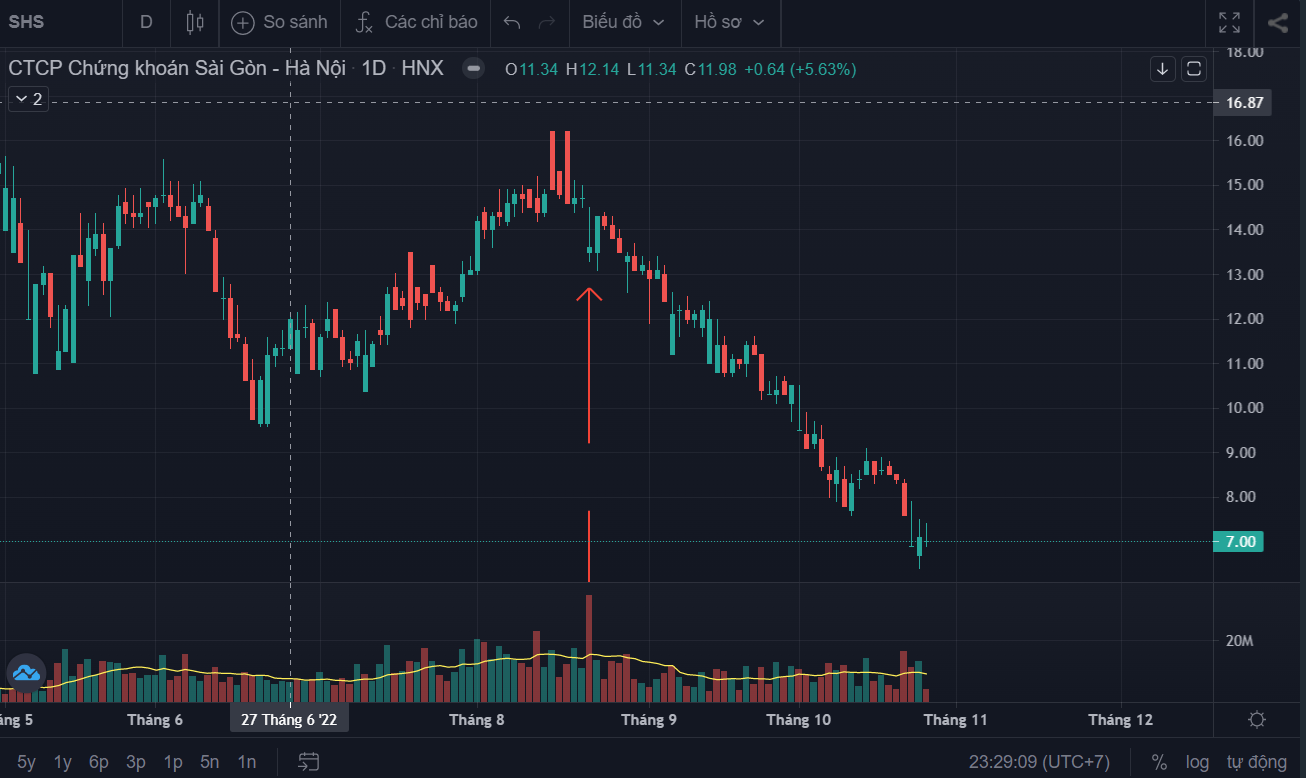The height and width of the screenshot is (778, 1306).
Task: Toggle tự động auto scale
Action: [x=1256, y=762]
